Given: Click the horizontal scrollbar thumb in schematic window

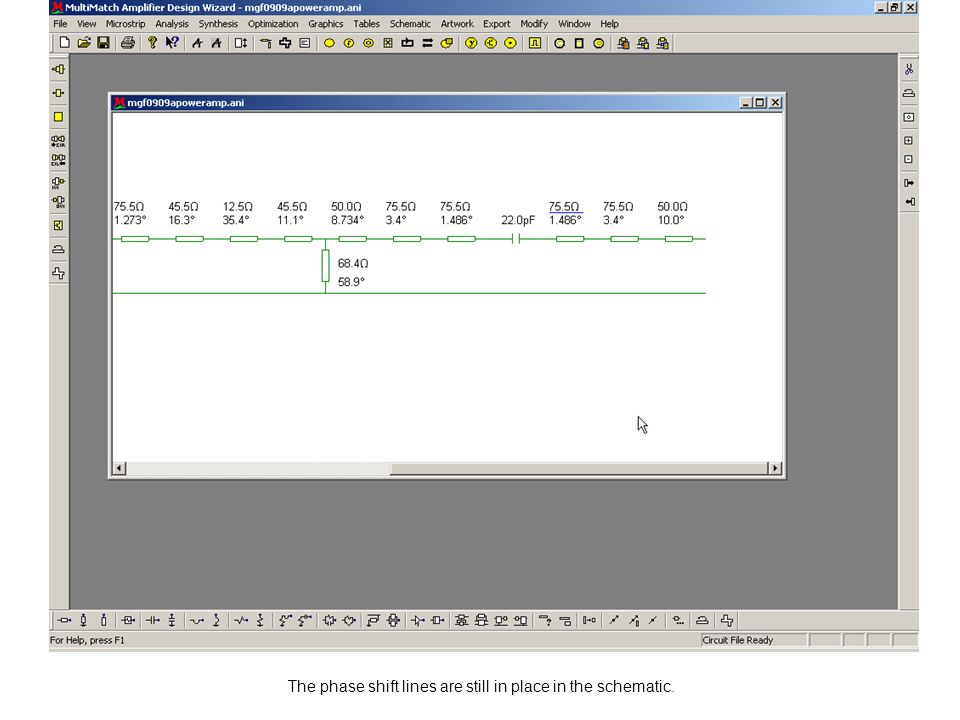Looking at the screenshot, I should click(579, 468).
